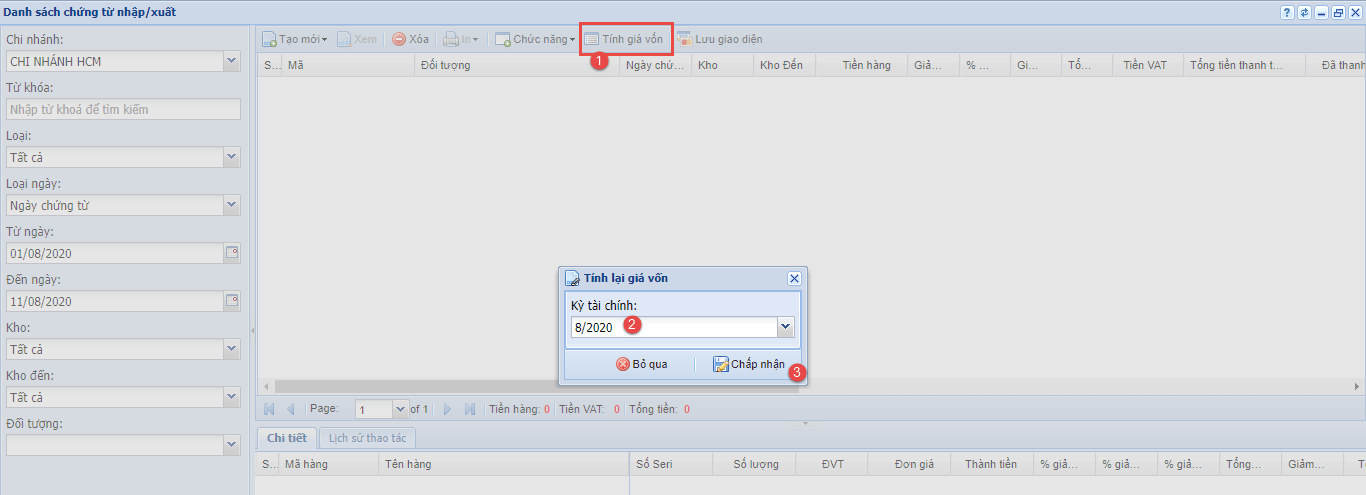
Task: Close the Tính lại giá vốn dialog
Action: [x=794, y=279]
